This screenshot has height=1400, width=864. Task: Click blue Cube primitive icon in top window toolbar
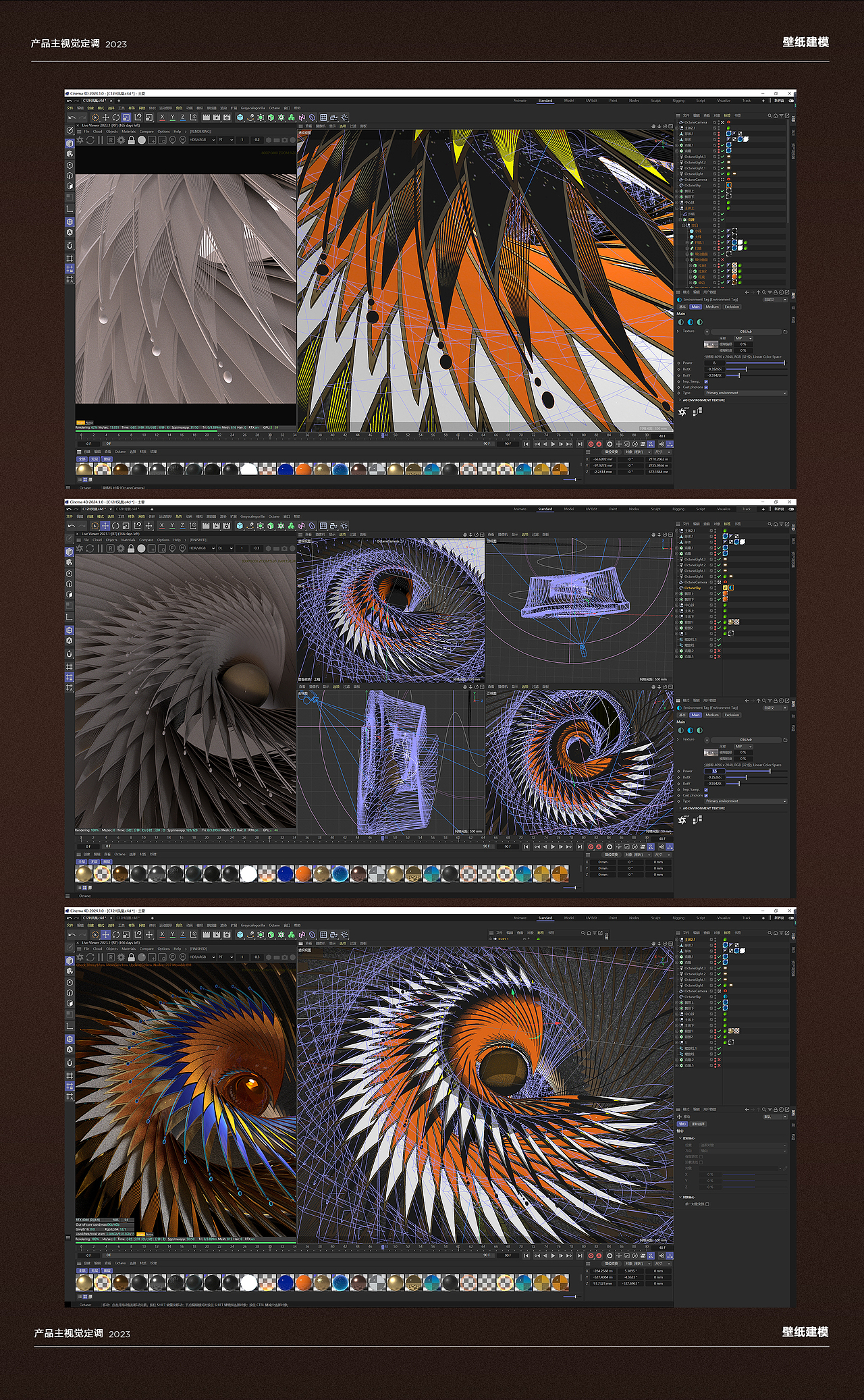coord(240,117)
